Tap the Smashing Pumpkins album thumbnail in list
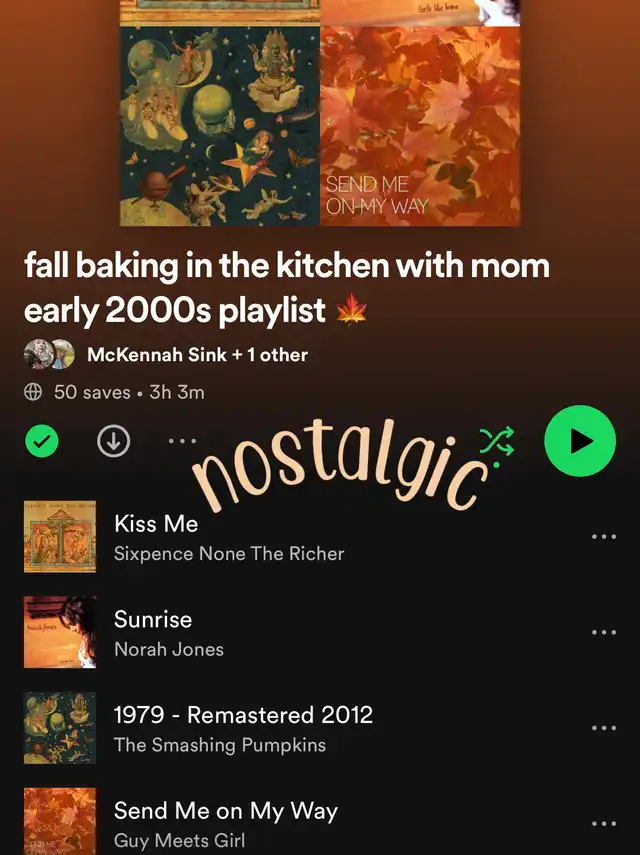The height and width of the screenshot is (855, 640). (x=60, y=728)
